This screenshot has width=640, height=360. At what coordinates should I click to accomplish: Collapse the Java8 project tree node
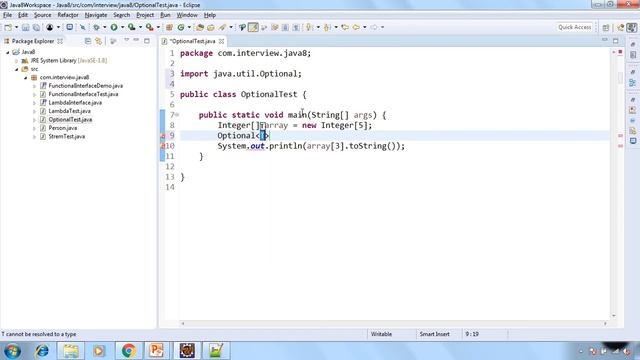(x=8, y=52)
